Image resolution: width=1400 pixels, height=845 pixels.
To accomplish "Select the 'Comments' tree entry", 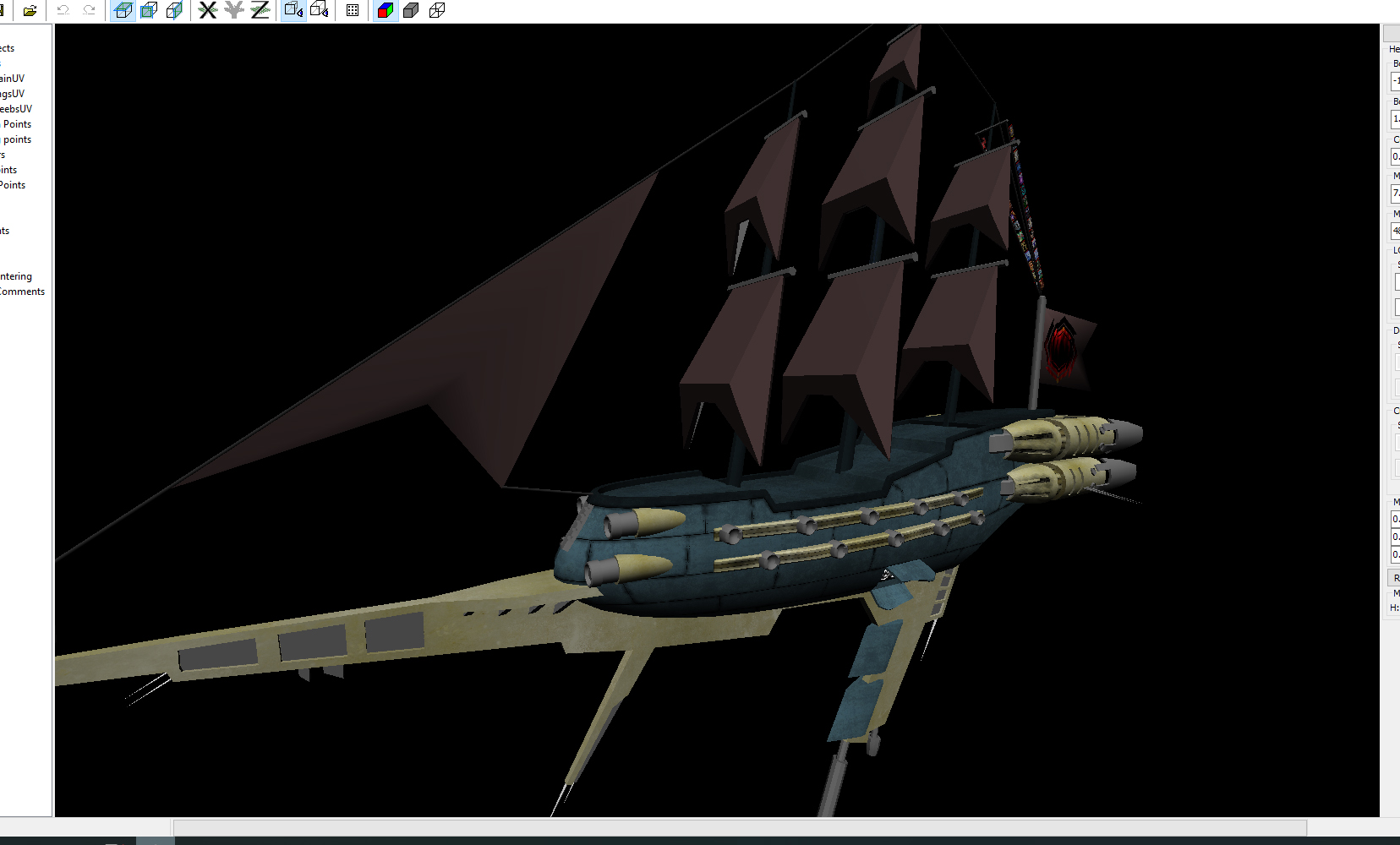I will tap(22, 292).
